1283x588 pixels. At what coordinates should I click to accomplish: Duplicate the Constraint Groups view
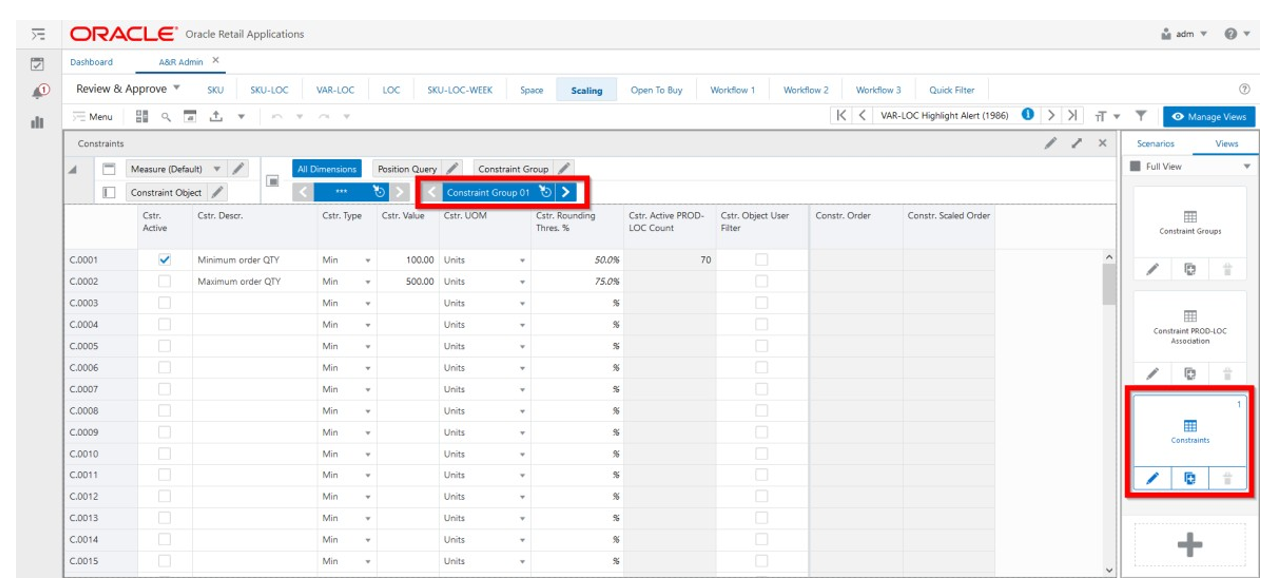1190,270
